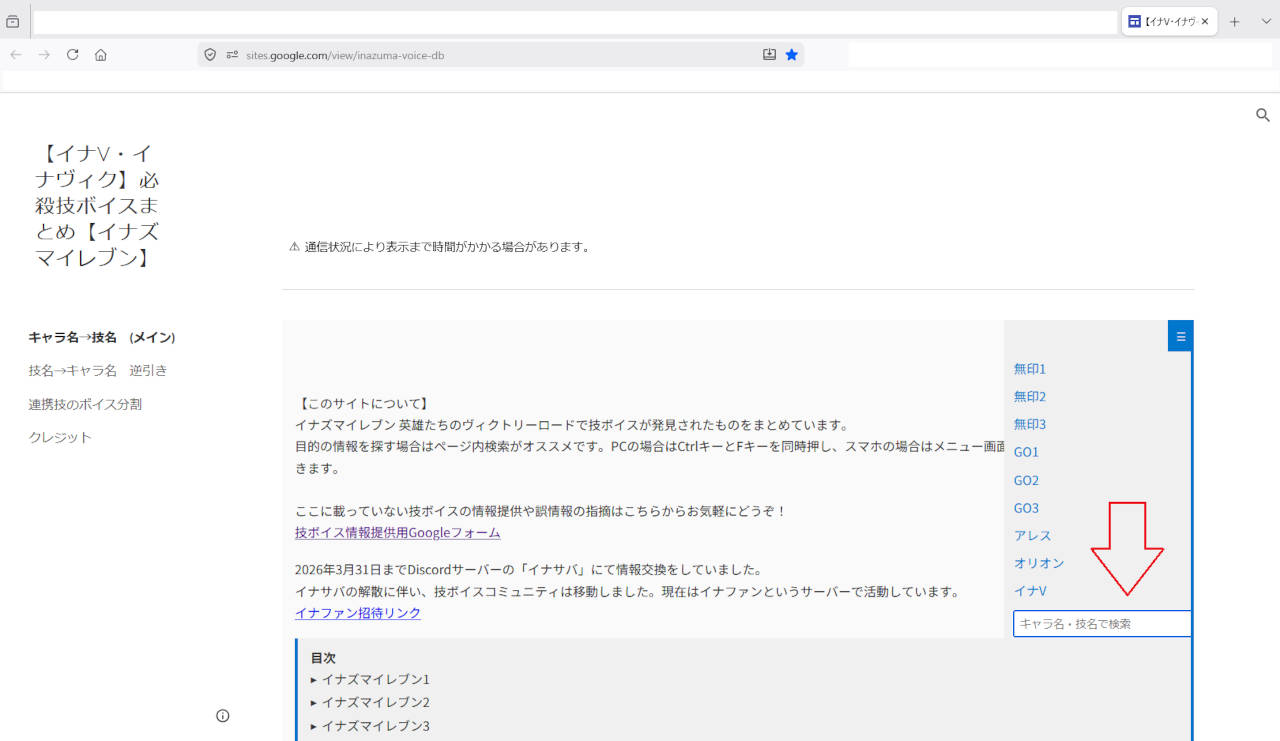Jump to GO2 section
Image resolution: width=1280 pixels, height=741 pixels.
(x=1026, y=480)
